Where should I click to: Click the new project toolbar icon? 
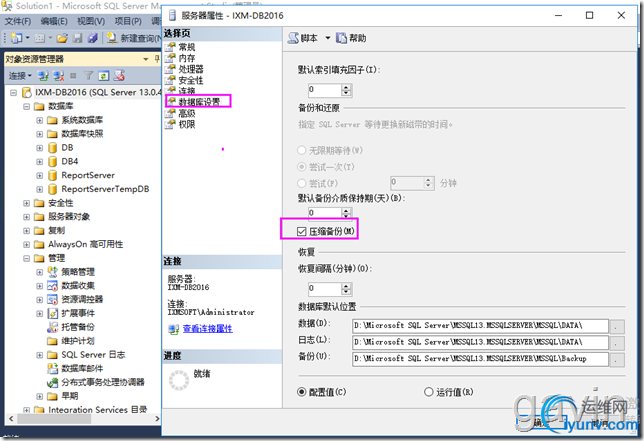(x=17, y=38)
